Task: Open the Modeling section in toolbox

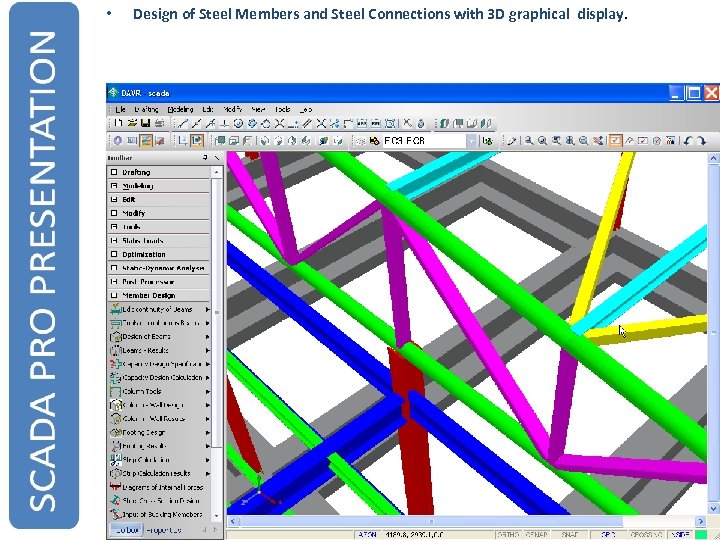Action: click(x=158, y=186)
